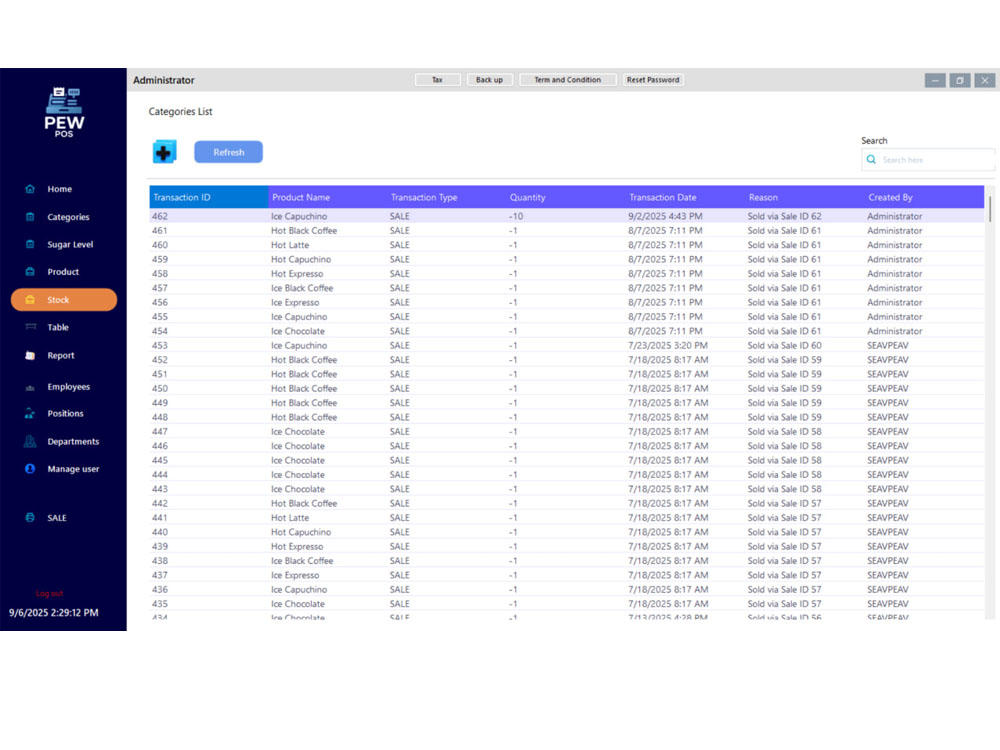Minimize the application window

(935, 80)
